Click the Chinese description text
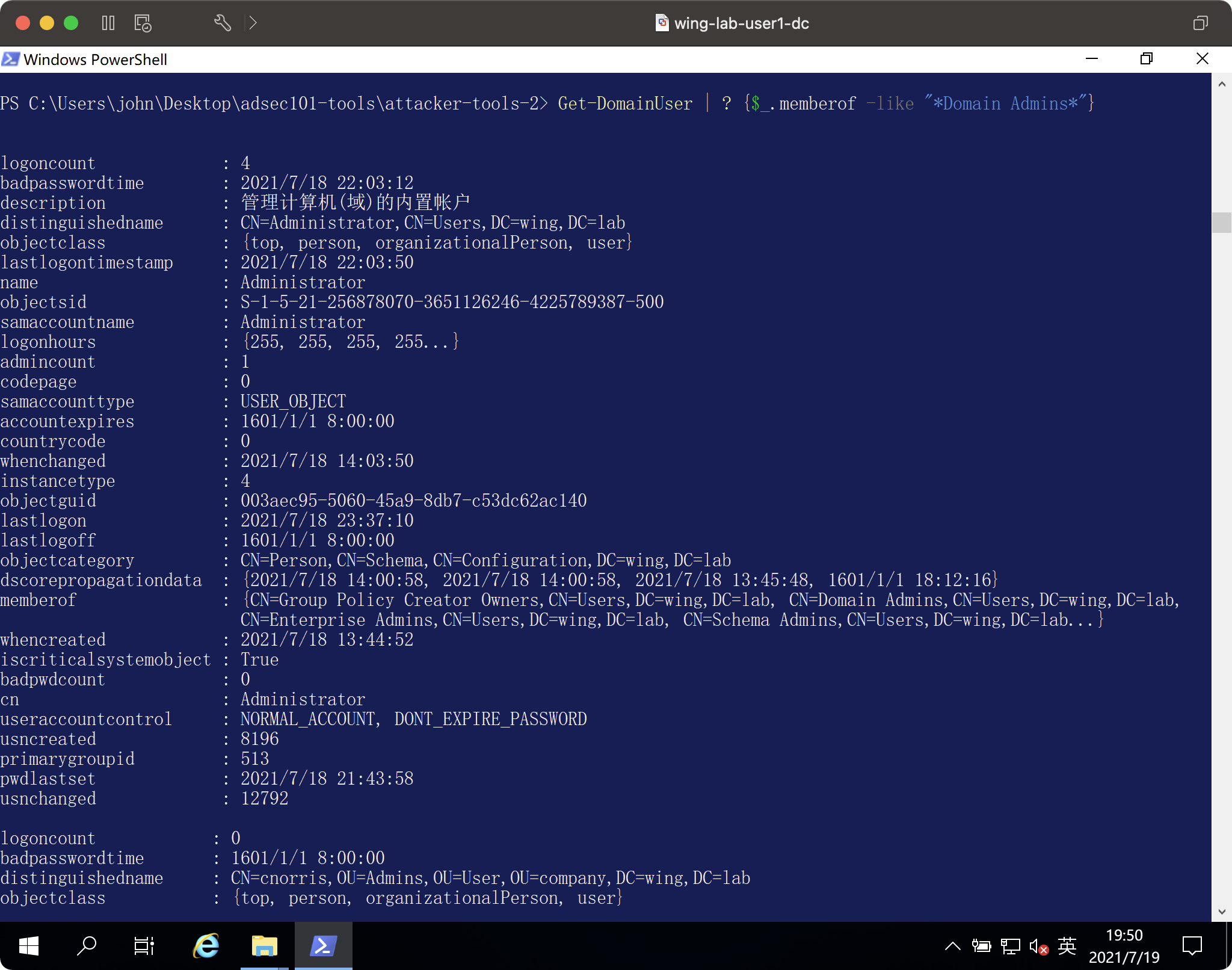The height and width of the screenshot is (970, 1232). 356,202
